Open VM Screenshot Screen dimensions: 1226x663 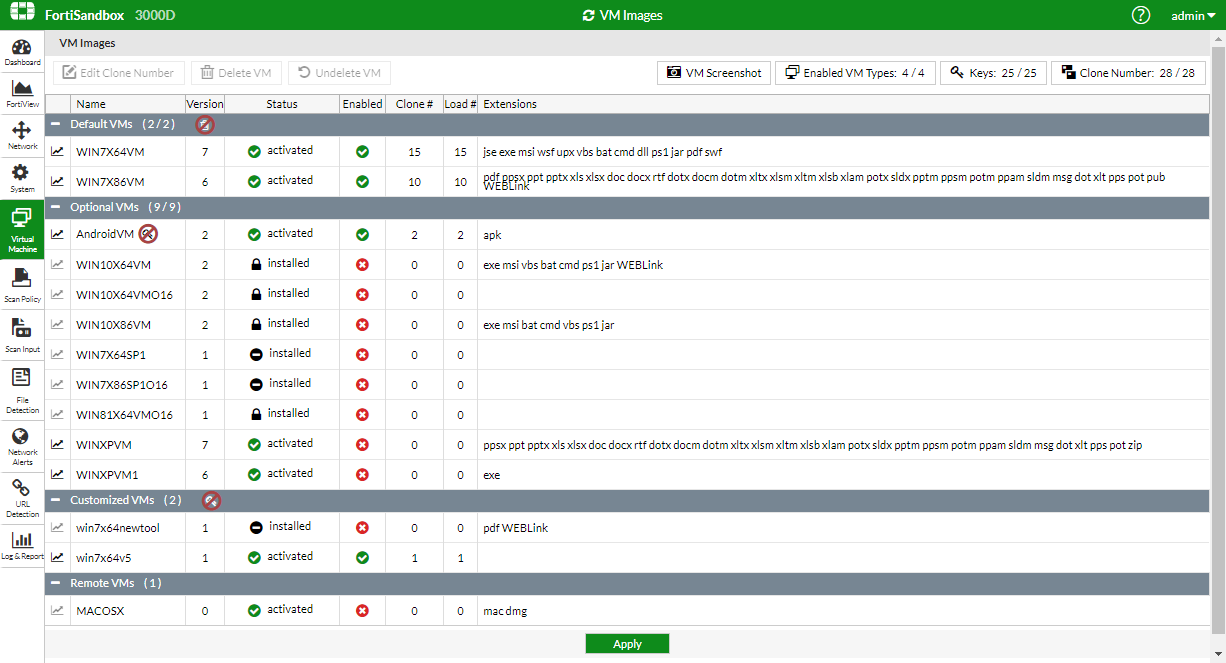point(714,73)
